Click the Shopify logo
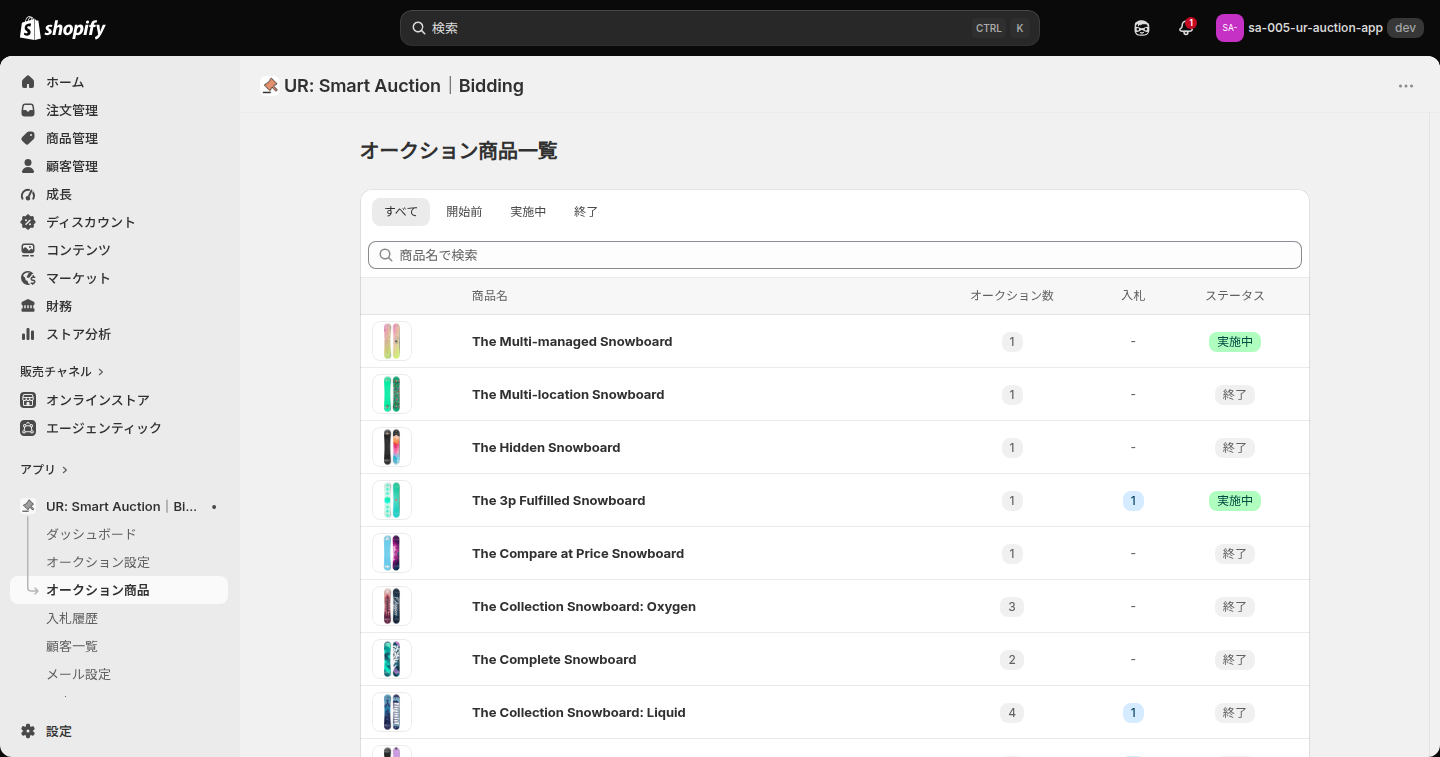1440x757 pixels. [x=63, y=28]
